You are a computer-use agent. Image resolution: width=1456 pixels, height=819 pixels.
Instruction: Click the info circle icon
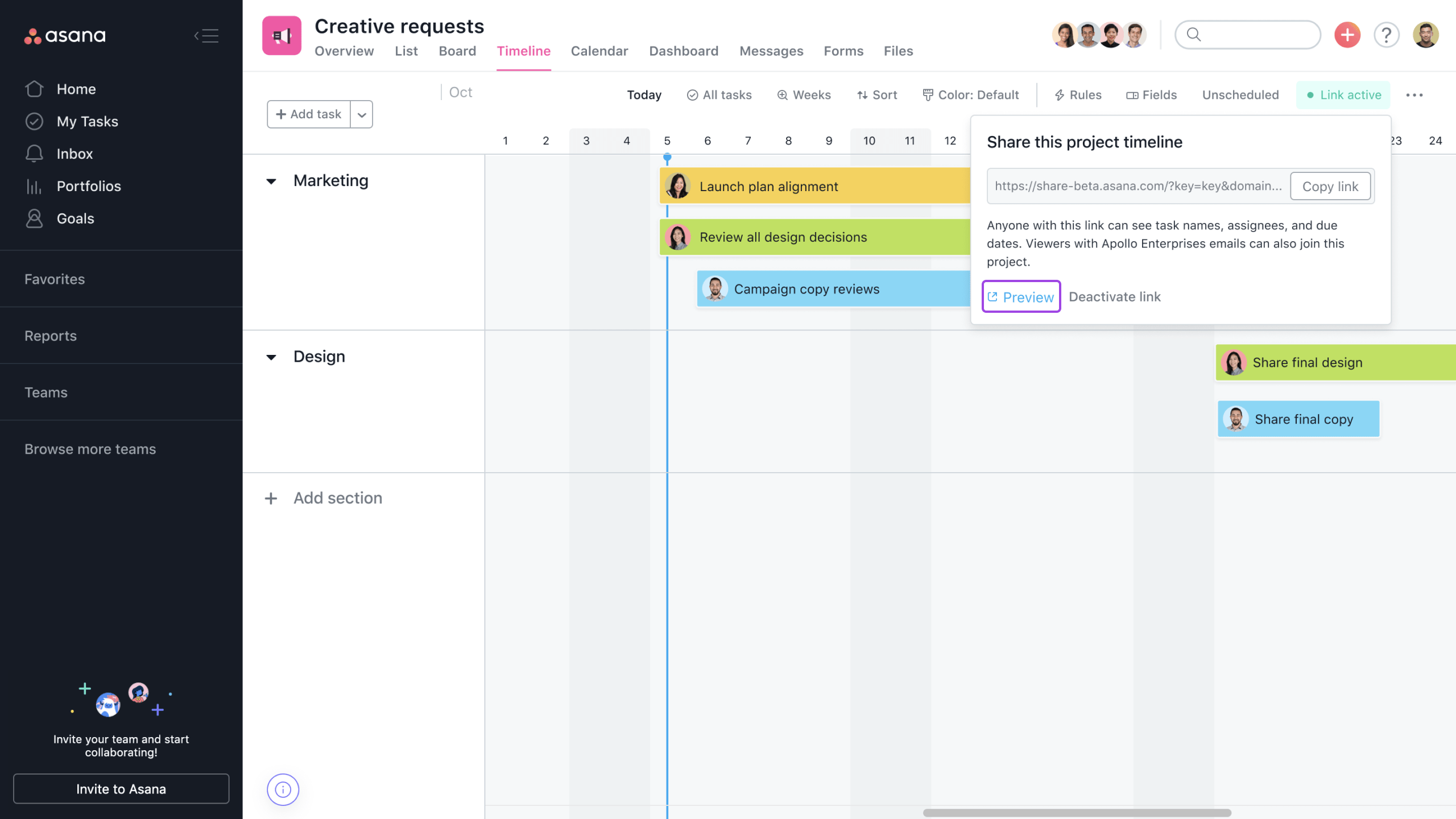[283, 789]
